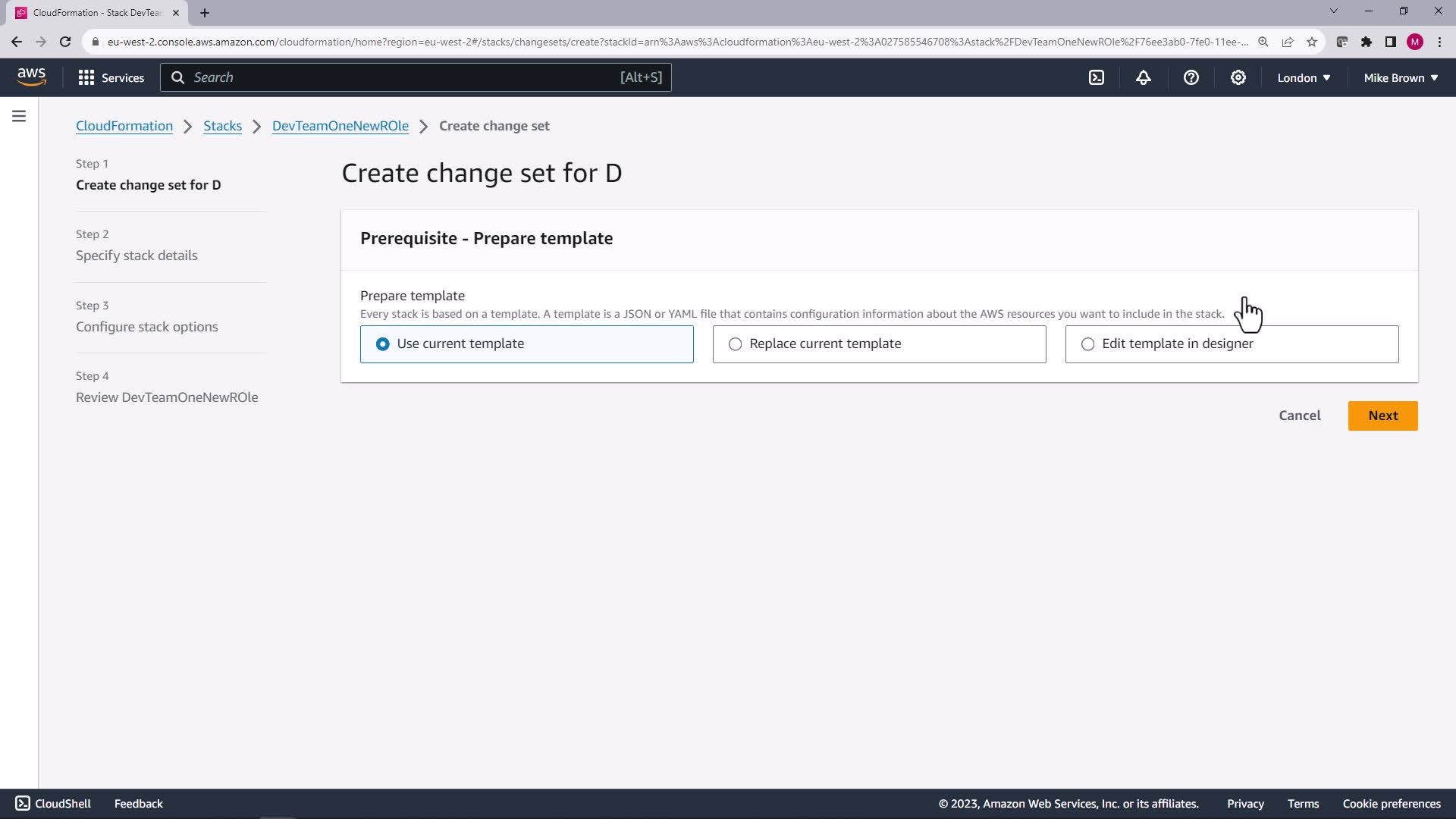Open DevTeamOneNewROle breadcrumb link
This screenshot has width=1456, height=819.
[x=340, y=126]
